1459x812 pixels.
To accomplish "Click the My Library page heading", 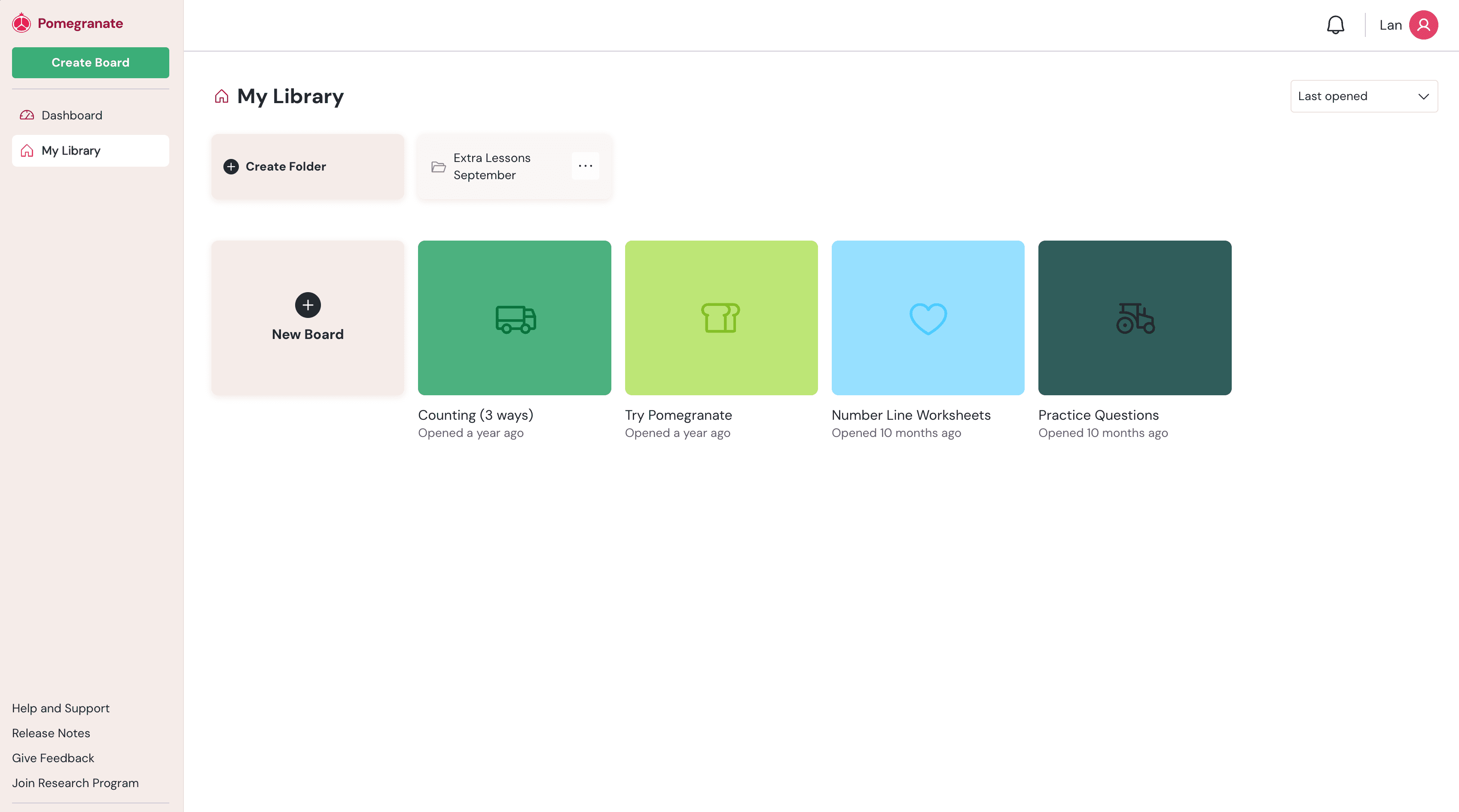I will 290,96.
